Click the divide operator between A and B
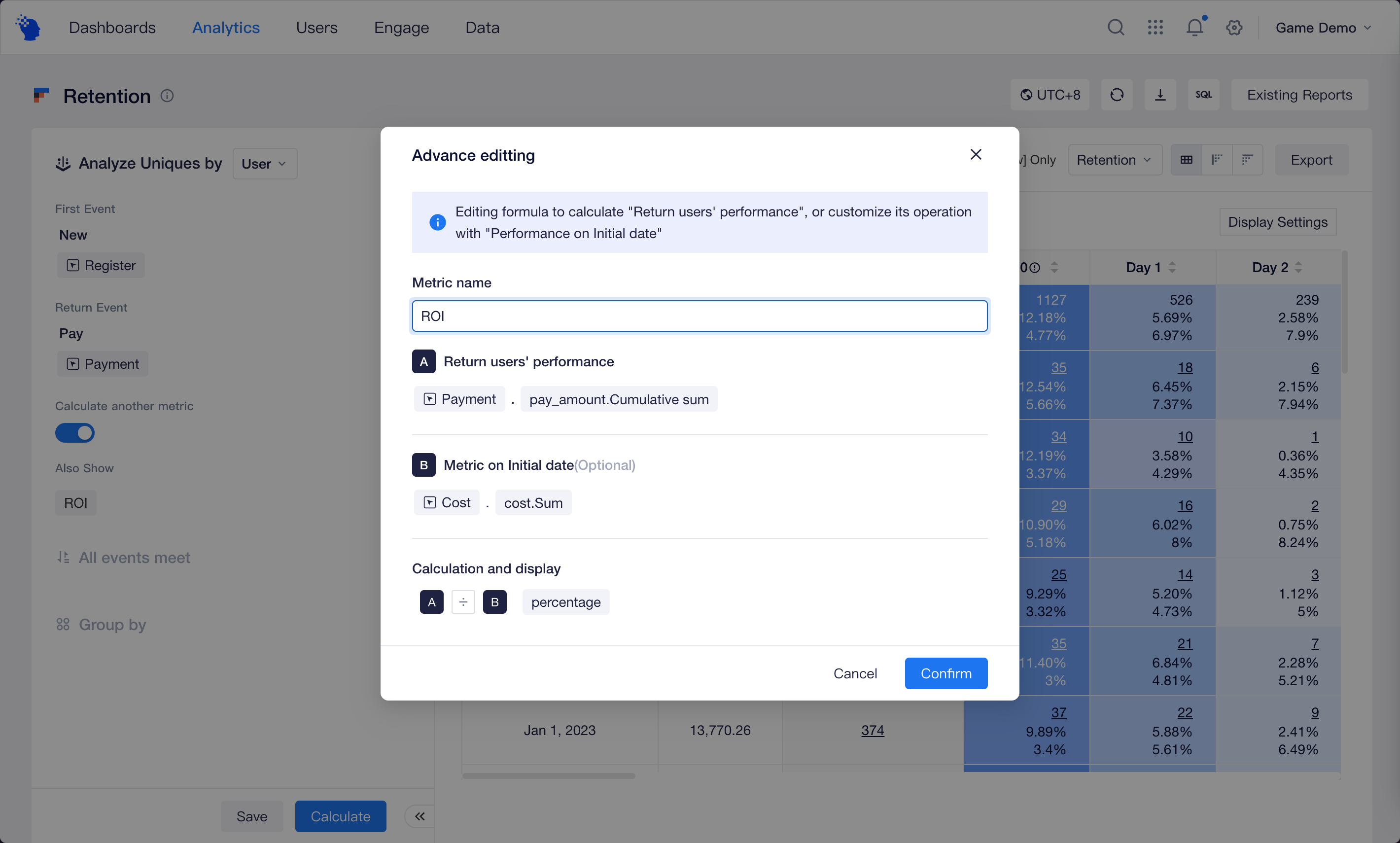Viewport: 1400px width, 843px height. tap(463, 602)
